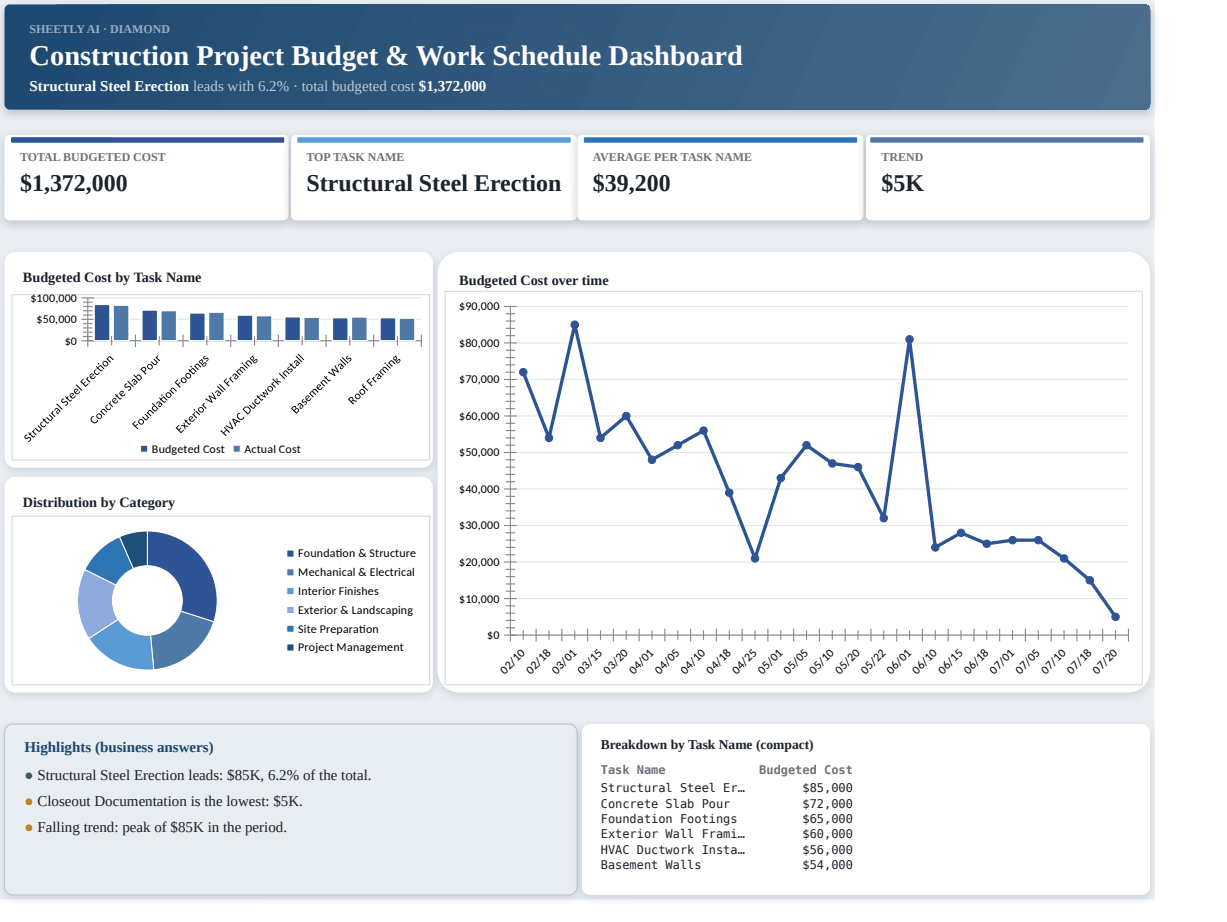1227x922 pixels.
Task: Select the Top Task Name KPI card
Action: [434, 178]
